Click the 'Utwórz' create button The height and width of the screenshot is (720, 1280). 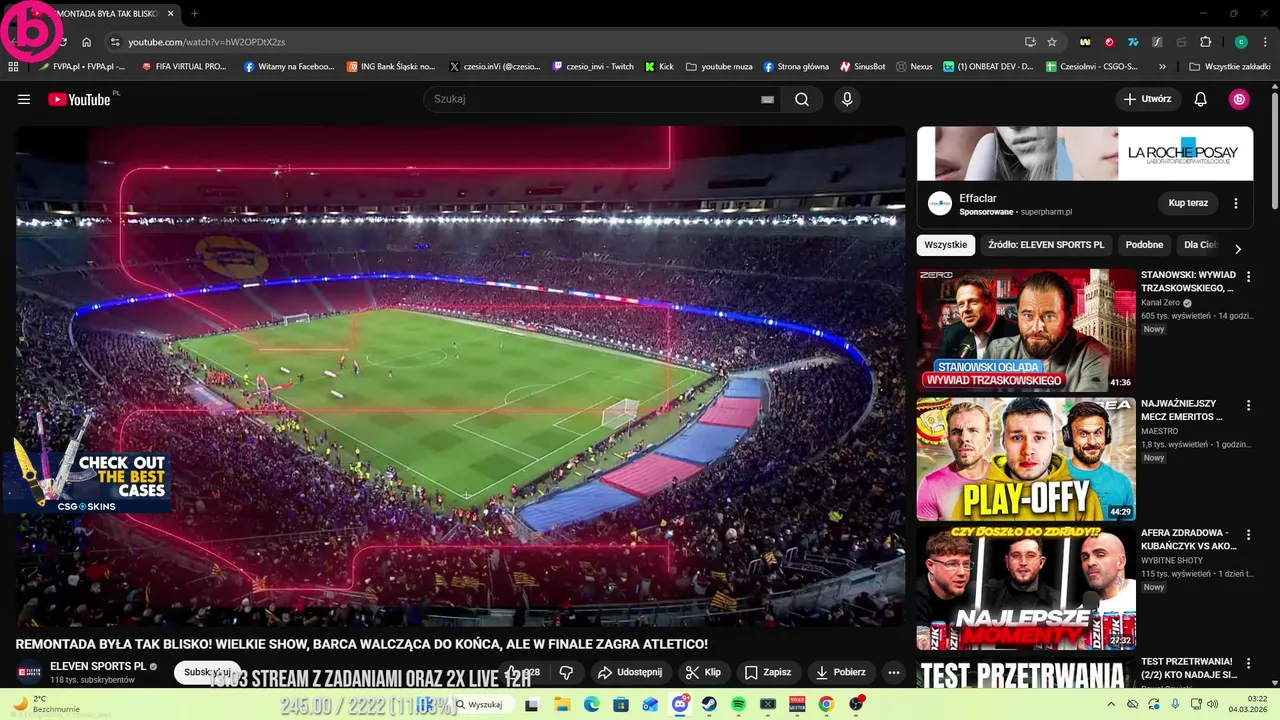tap(1147, 99)
